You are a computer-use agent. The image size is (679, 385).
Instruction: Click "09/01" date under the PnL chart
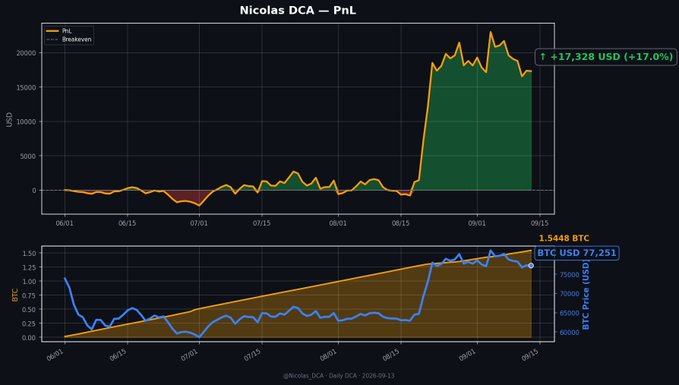pyautogui.click(x=477, y=223)
